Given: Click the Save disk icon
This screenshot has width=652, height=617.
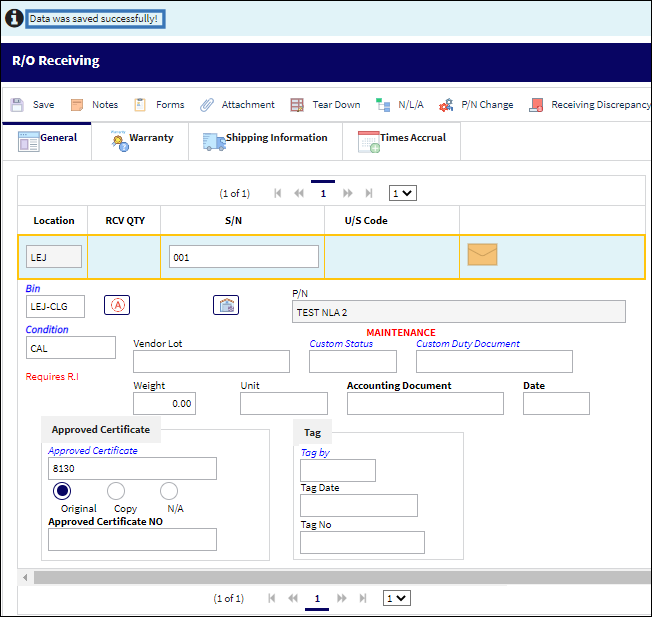Looking at the screenshot, I should [17, 105].
